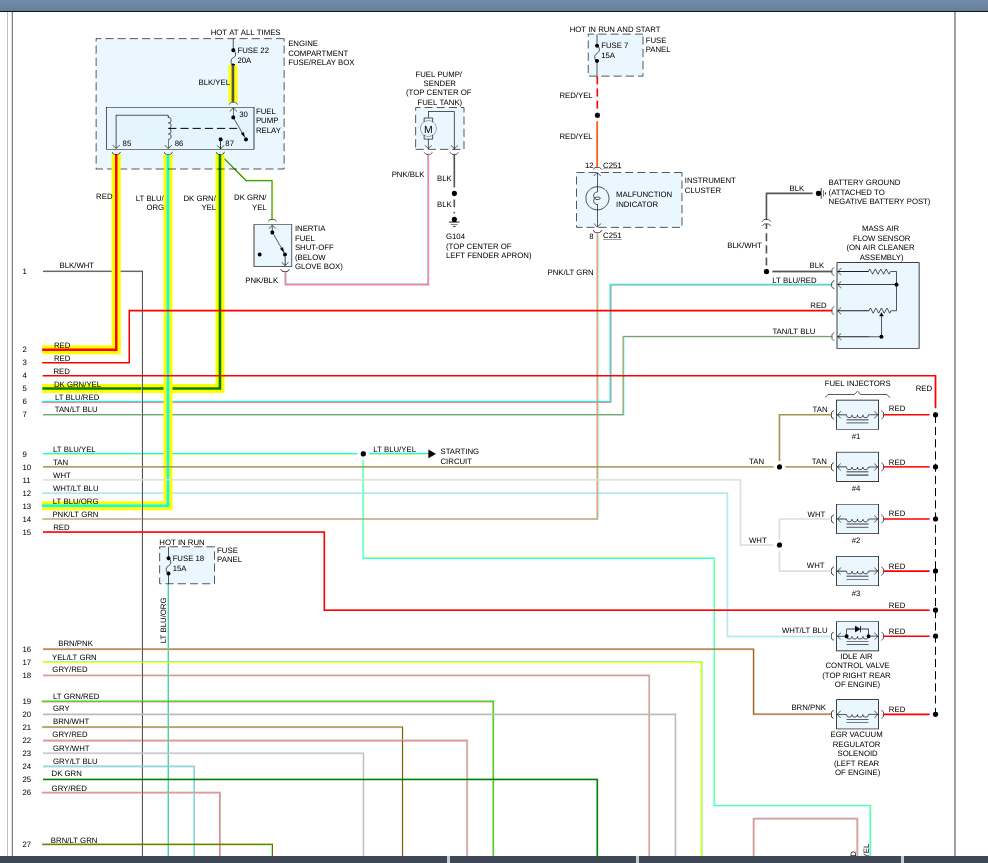Click the battery ground symbol
This screenshot has height=863, width=988.
tap(820, 193)
